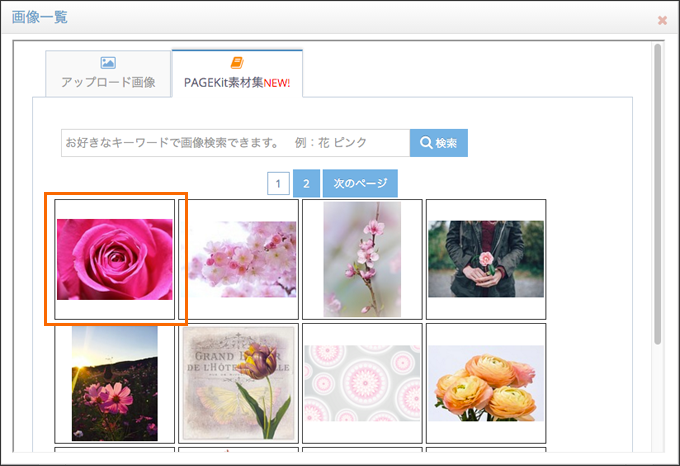
Task: Select page 2 in pagination
Action: (306, 183)
